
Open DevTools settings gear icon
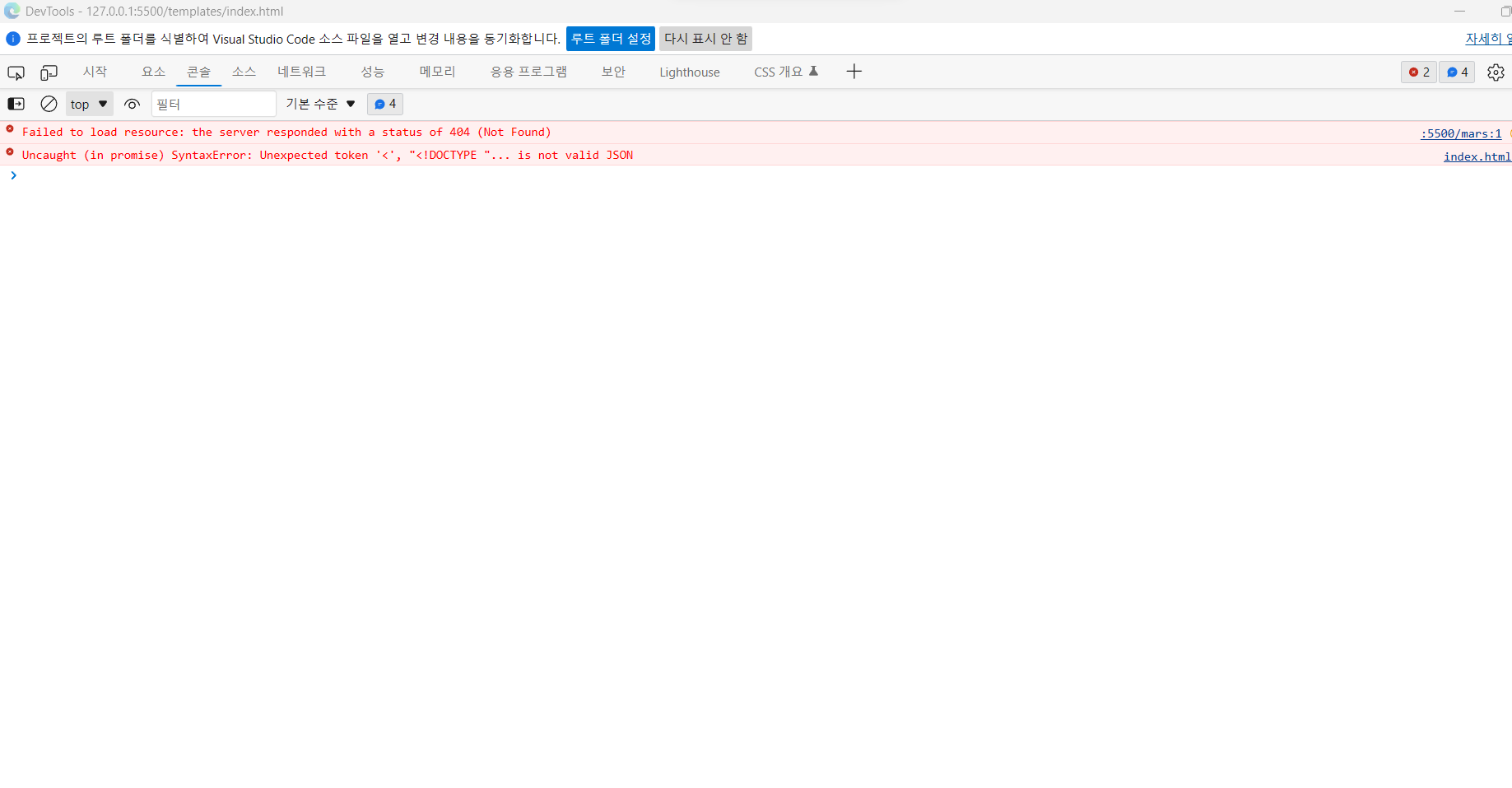click(x=1496, y=72)
